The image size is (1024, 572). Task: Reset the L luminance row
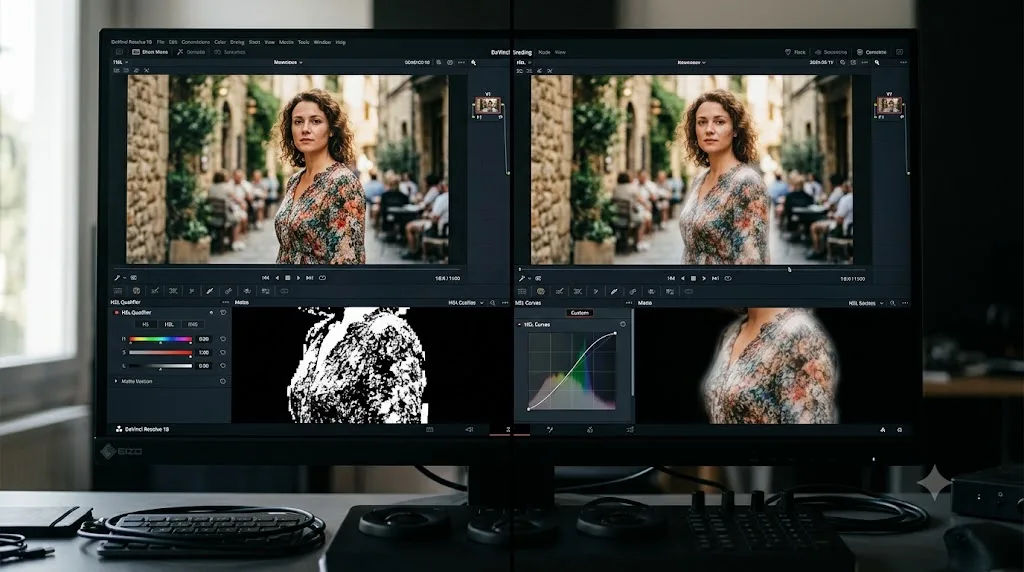223,366
